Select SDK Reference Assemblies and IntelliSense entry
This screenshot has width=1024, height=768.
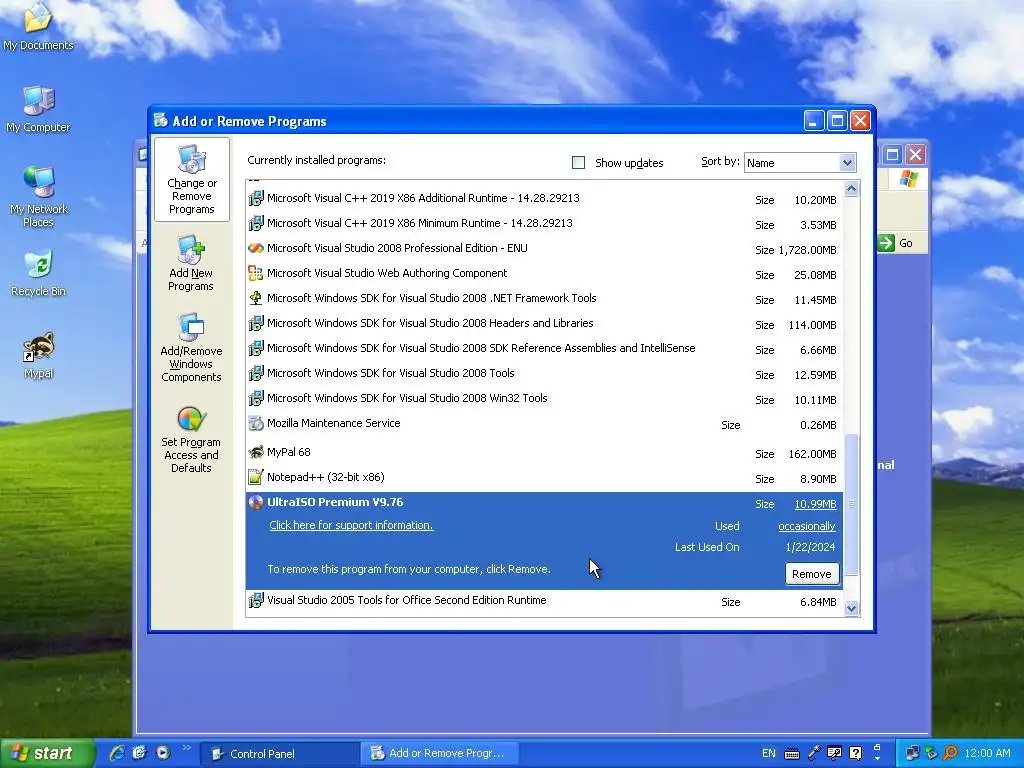coord(545,349)
